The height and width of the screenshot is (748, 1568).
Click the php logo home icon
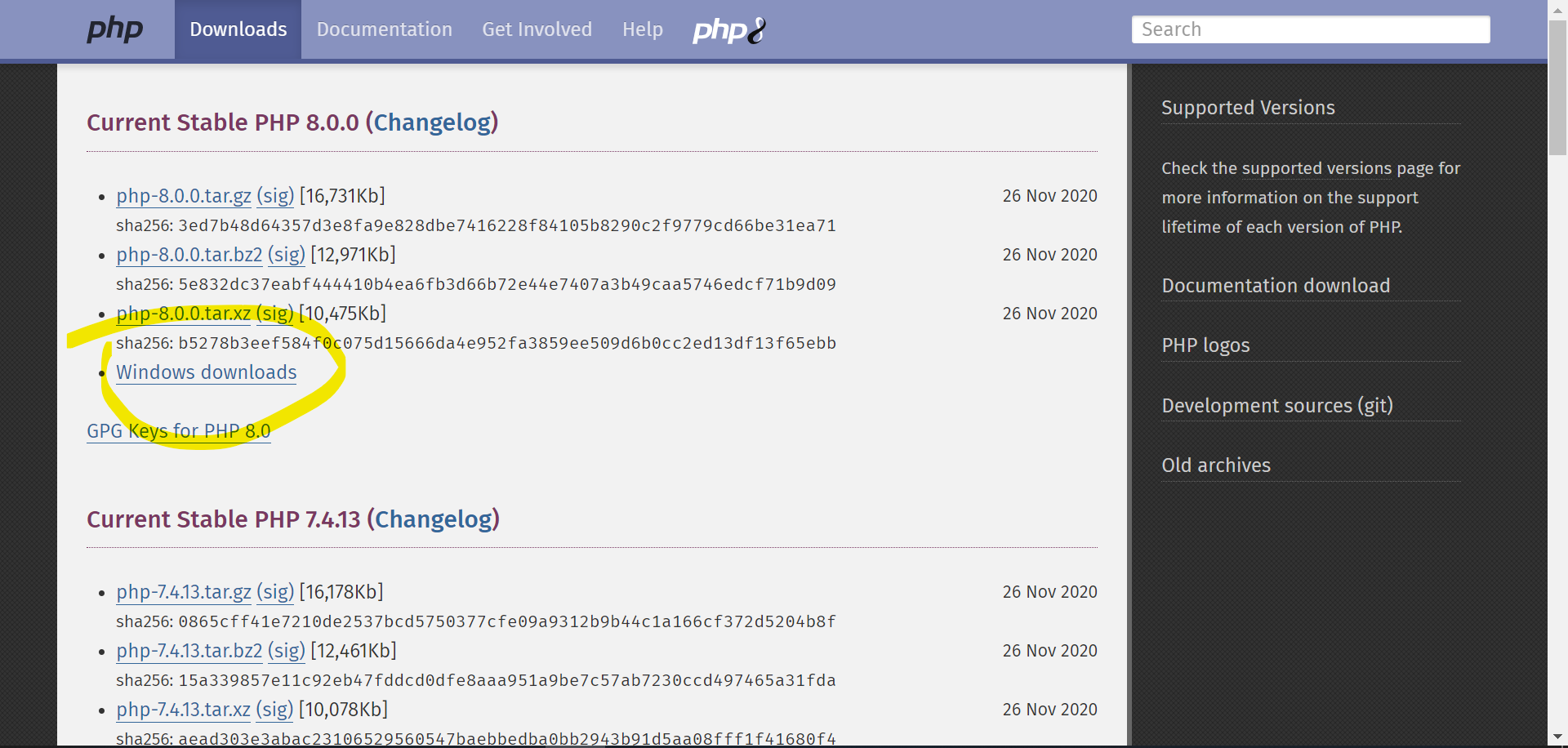coord(114,30)
